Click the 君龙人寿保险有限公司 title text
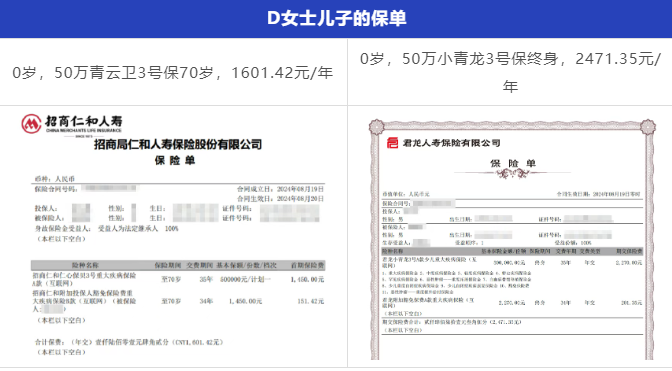The height and width of the screenshot is (371, 672). pos(451,143)
